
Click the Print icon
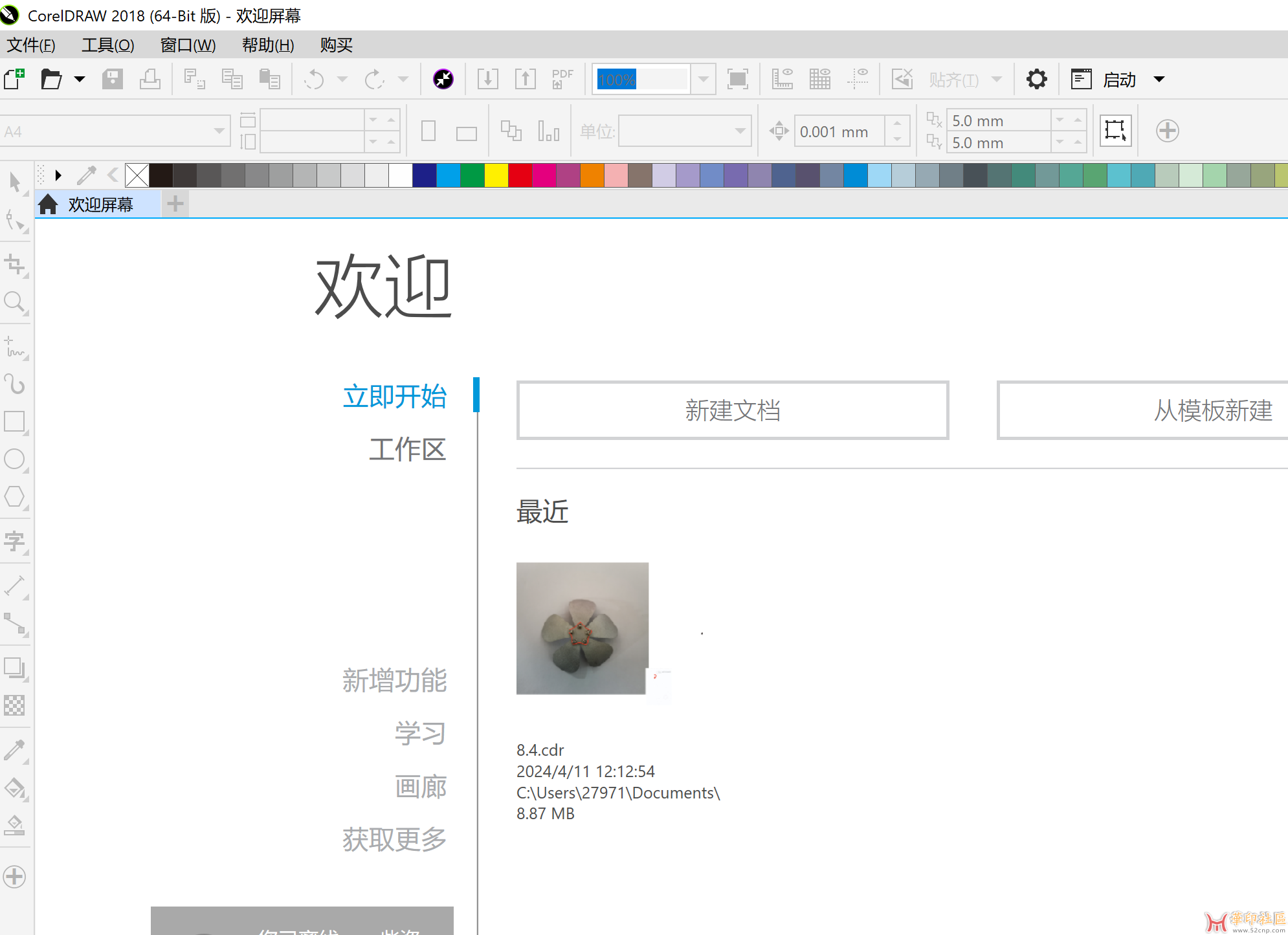(x=150, y=79)
